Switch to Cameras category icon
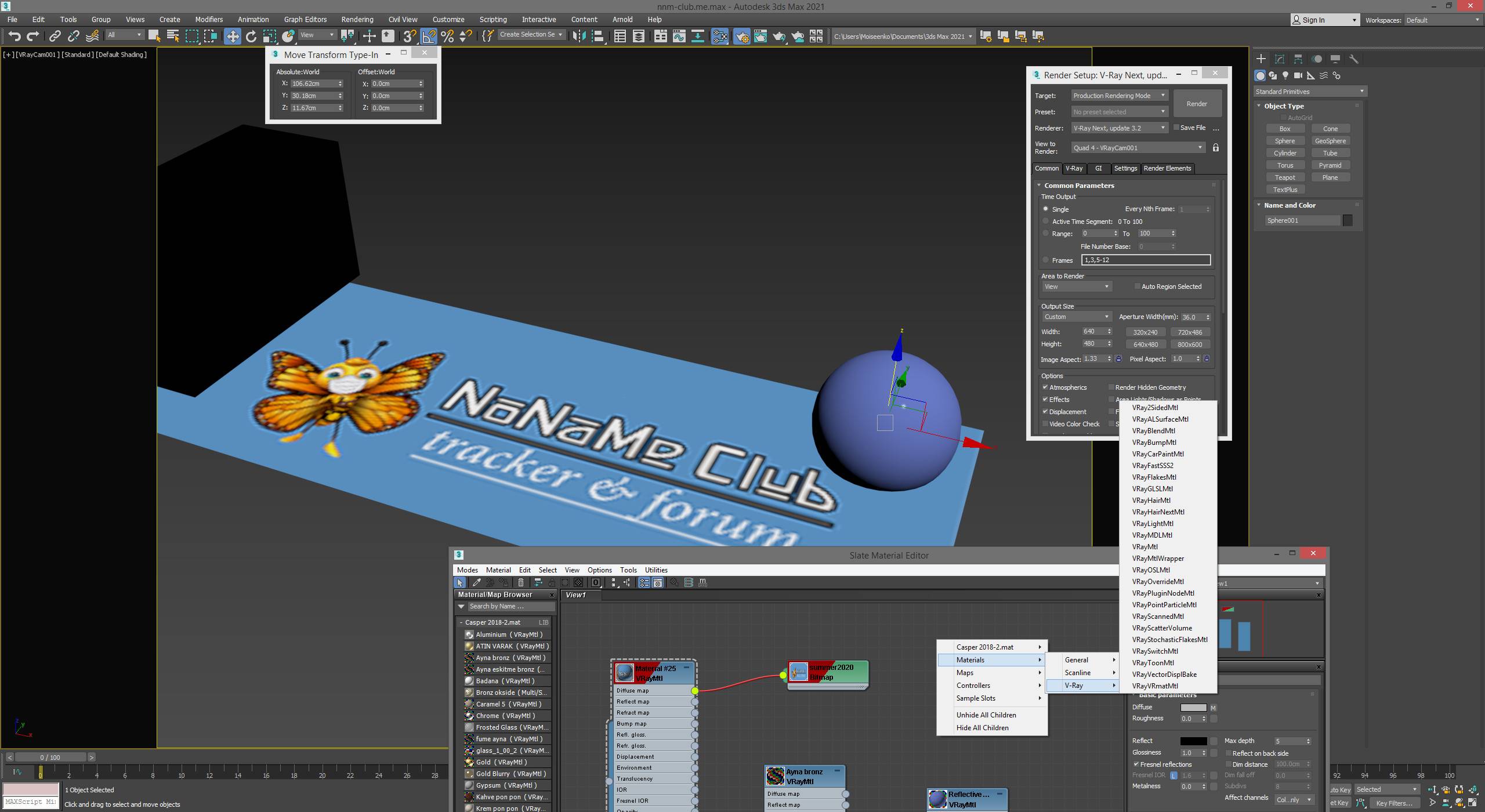This screenshot has width=1485, height=812. (x=1298, y=75)
